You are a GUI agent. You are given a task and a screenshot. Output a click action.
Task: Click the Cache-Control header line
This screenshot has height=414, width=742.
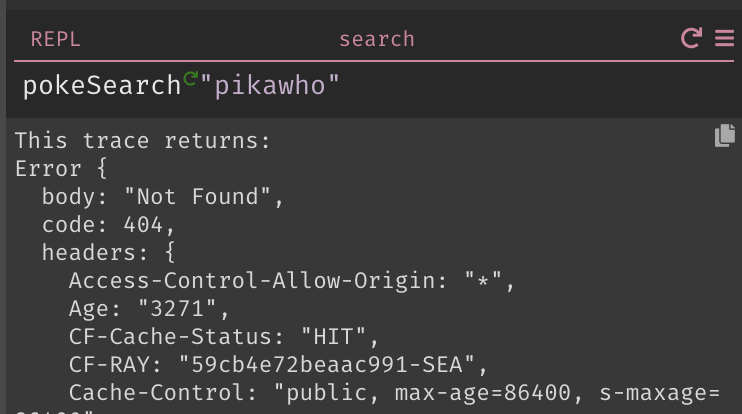click(x=394, y=393)
